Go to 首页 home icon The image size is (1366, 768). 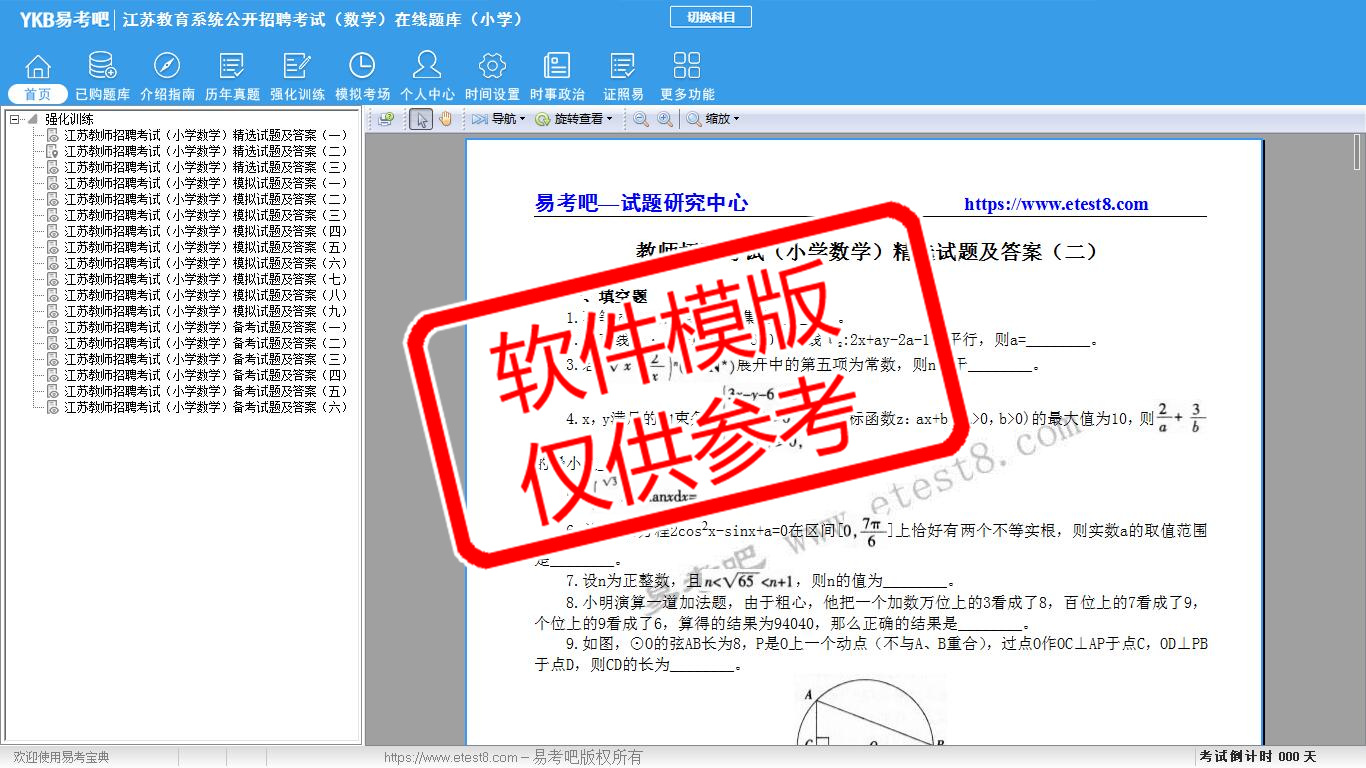(38, 66)
